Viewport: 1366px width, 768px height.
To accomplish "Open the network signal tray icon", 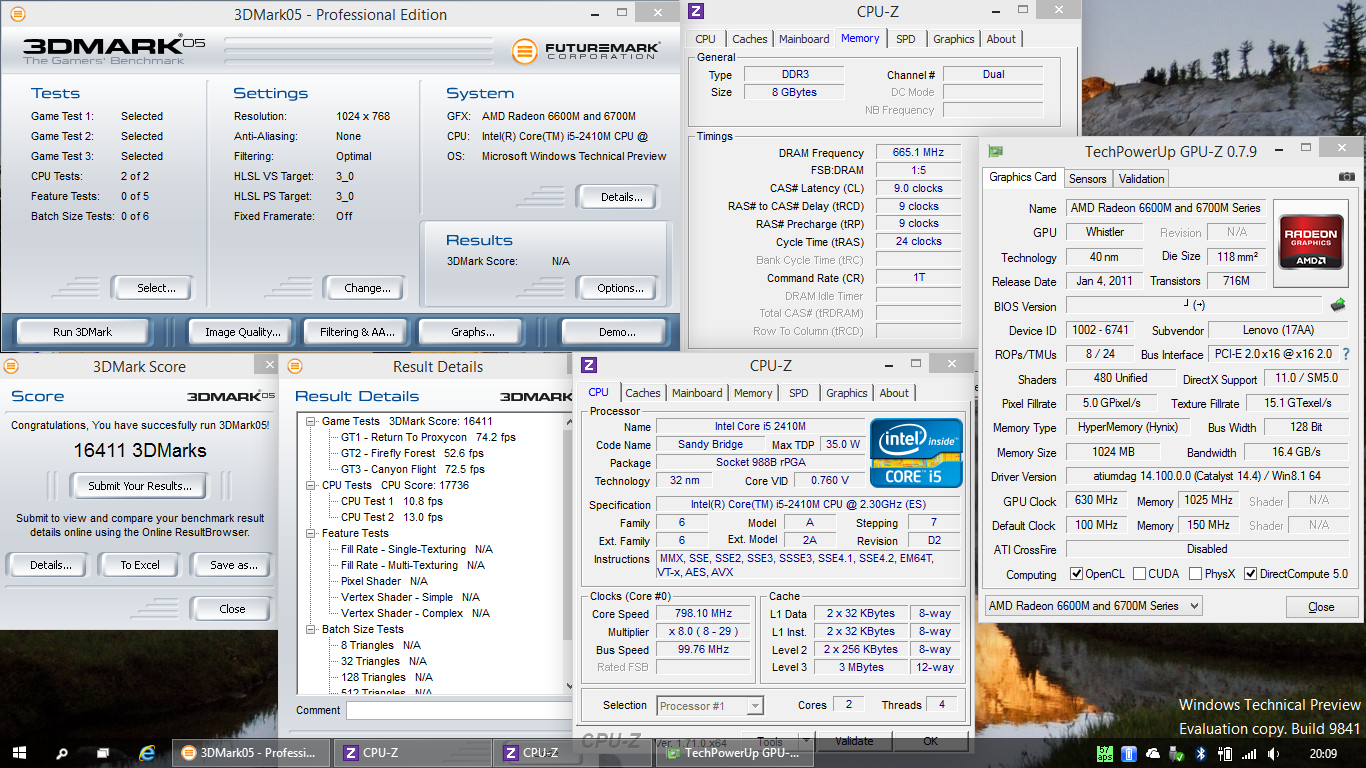I will pyautogui.click(x=1250, y=753).
